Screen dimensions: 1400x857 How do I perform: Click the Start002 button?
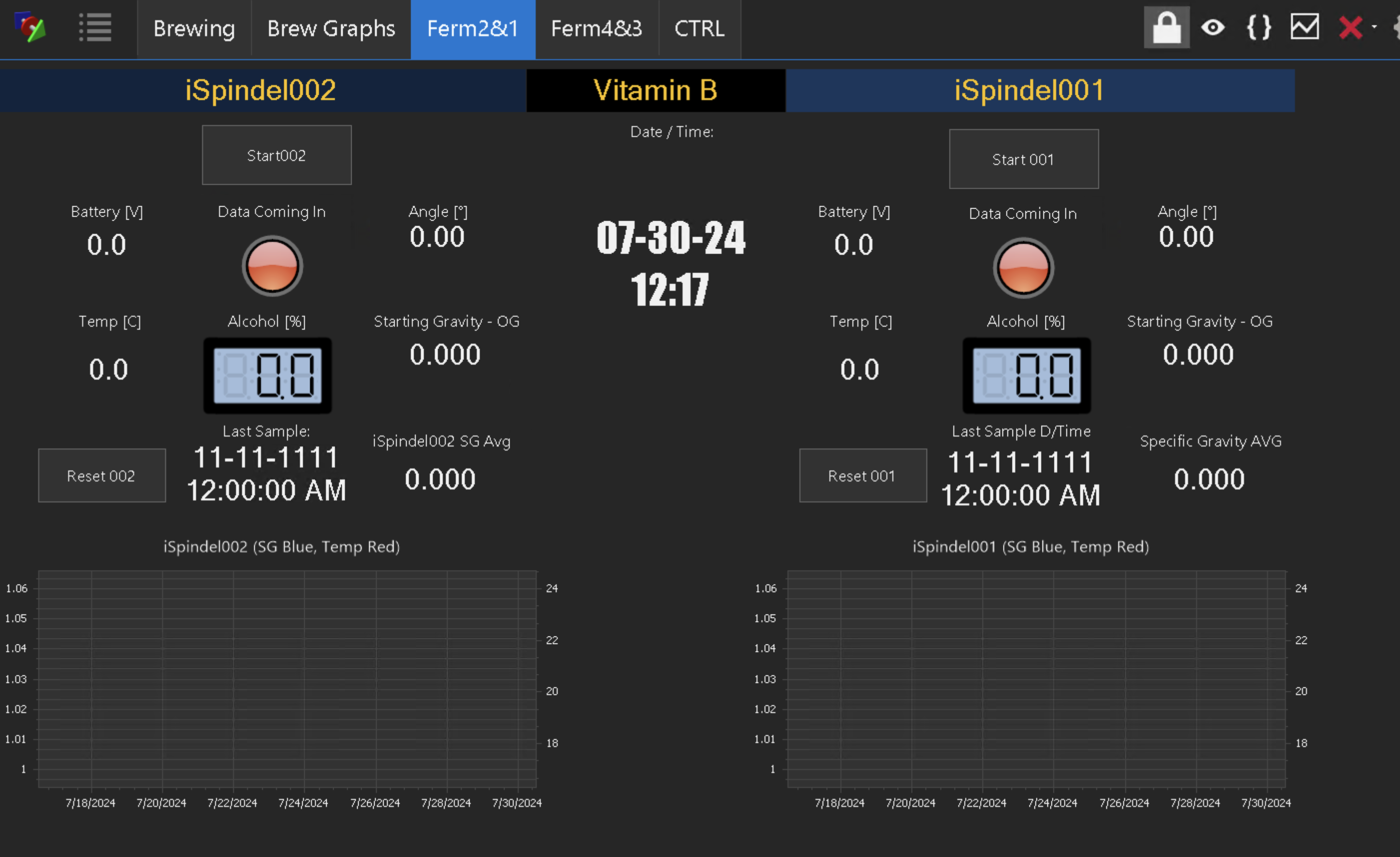[277, 155]
